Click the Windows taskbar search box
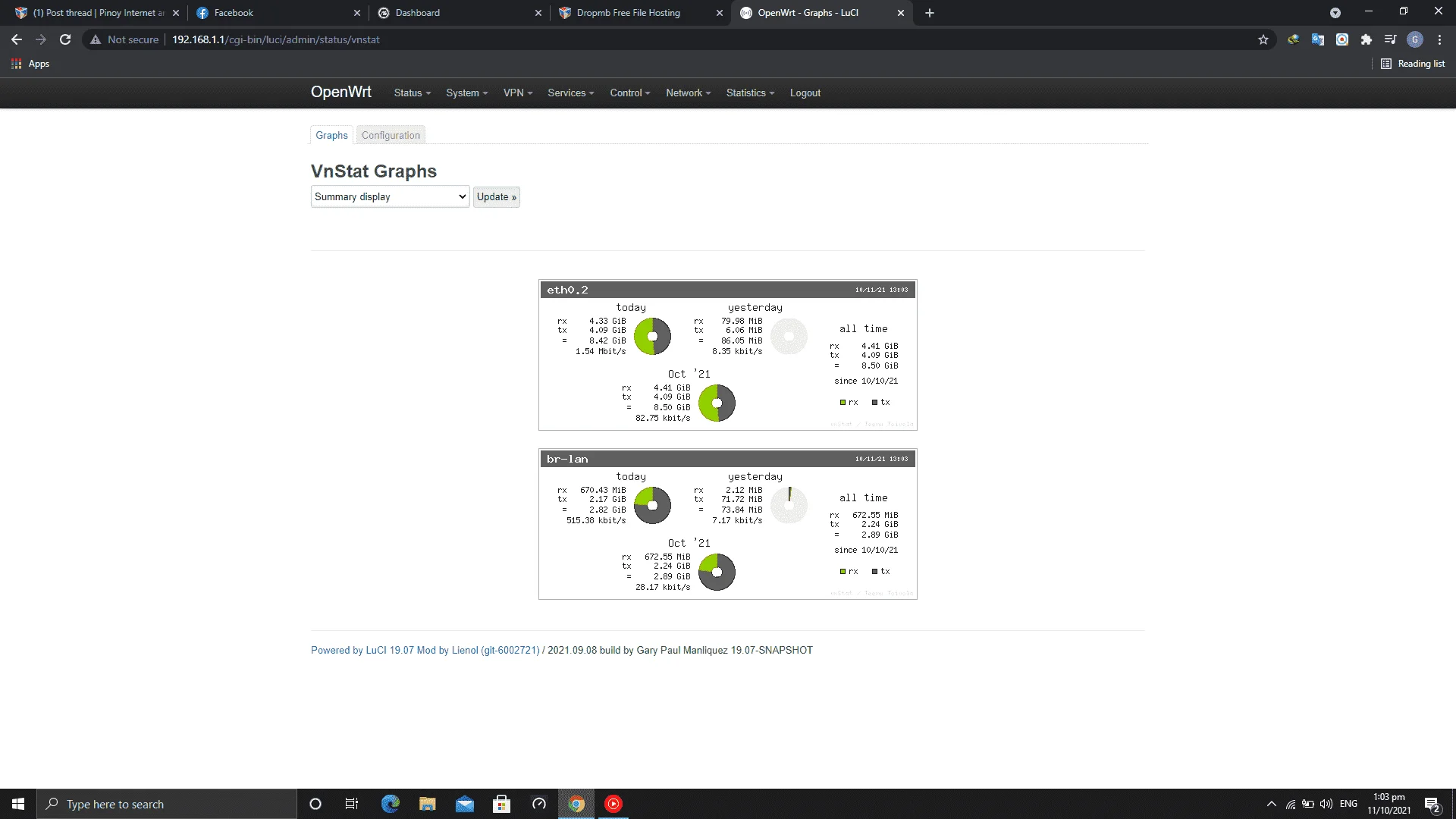The width and height of the screenshot is (1456, 819). click(x=167, y=804)
